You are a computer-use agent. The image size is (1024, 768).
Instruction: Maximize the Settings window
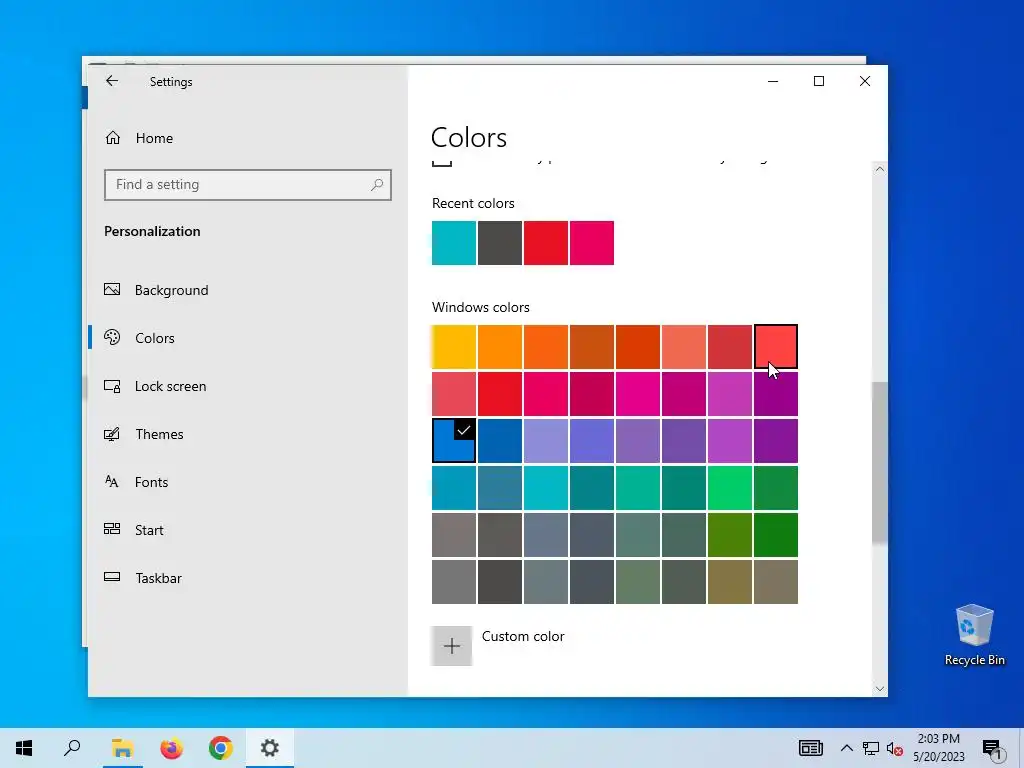point(819,81)
